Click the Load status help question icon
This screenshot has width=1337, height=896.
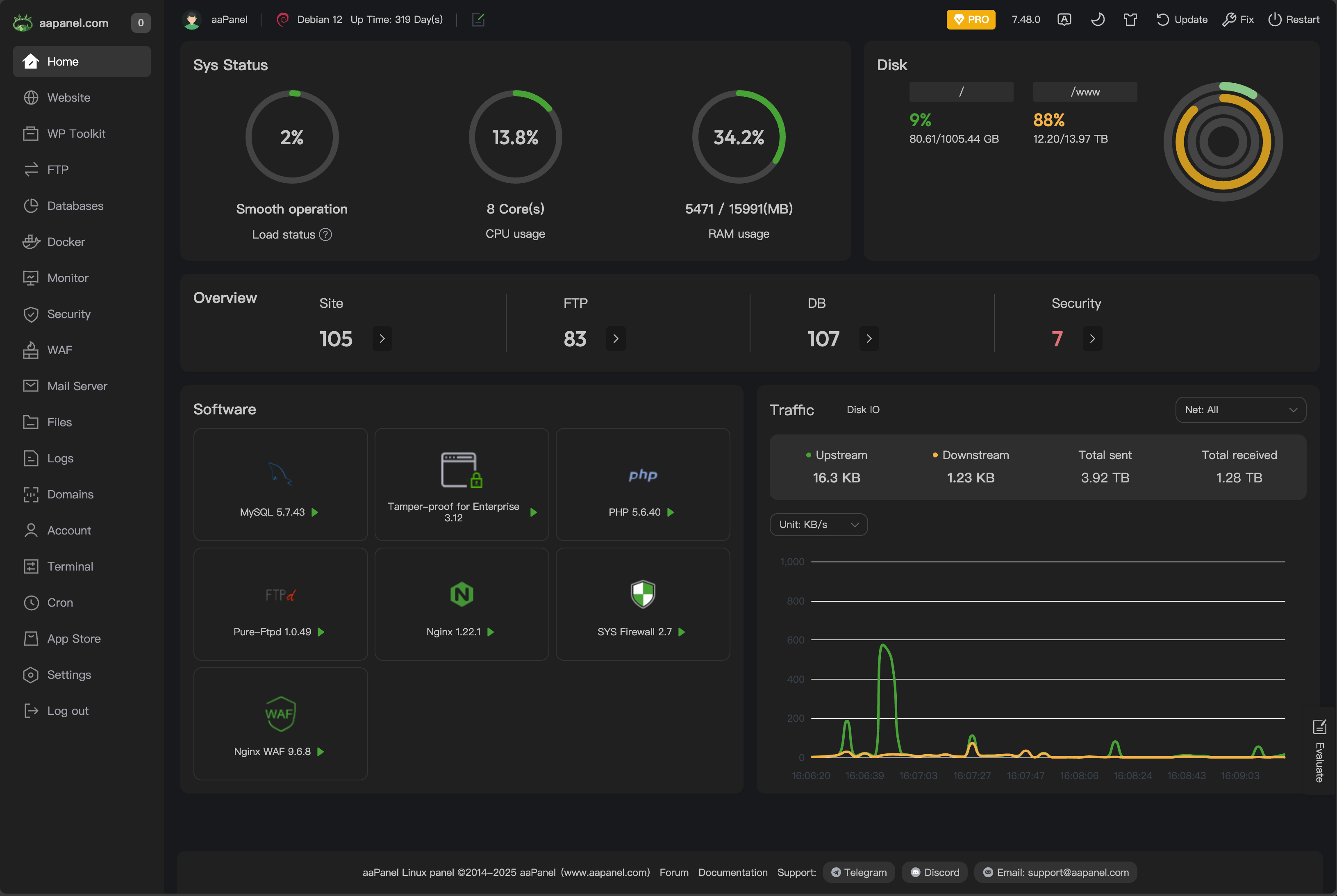[326, 234]
